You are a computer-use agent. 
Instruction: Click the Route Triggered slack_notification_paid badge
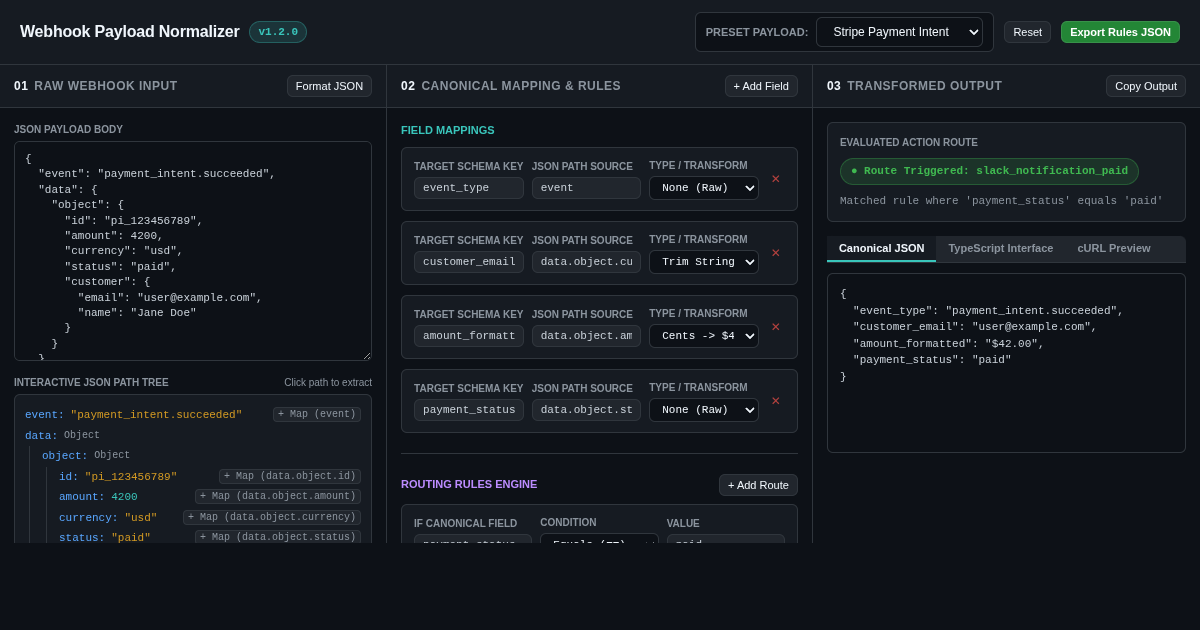[989, 171]
